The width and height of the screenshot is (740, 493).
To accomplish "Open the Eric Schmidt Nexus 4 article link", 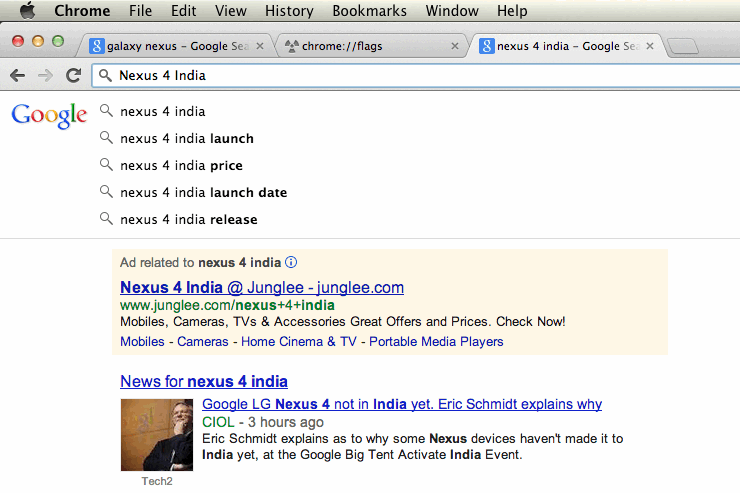I will (x=402, y=404).
